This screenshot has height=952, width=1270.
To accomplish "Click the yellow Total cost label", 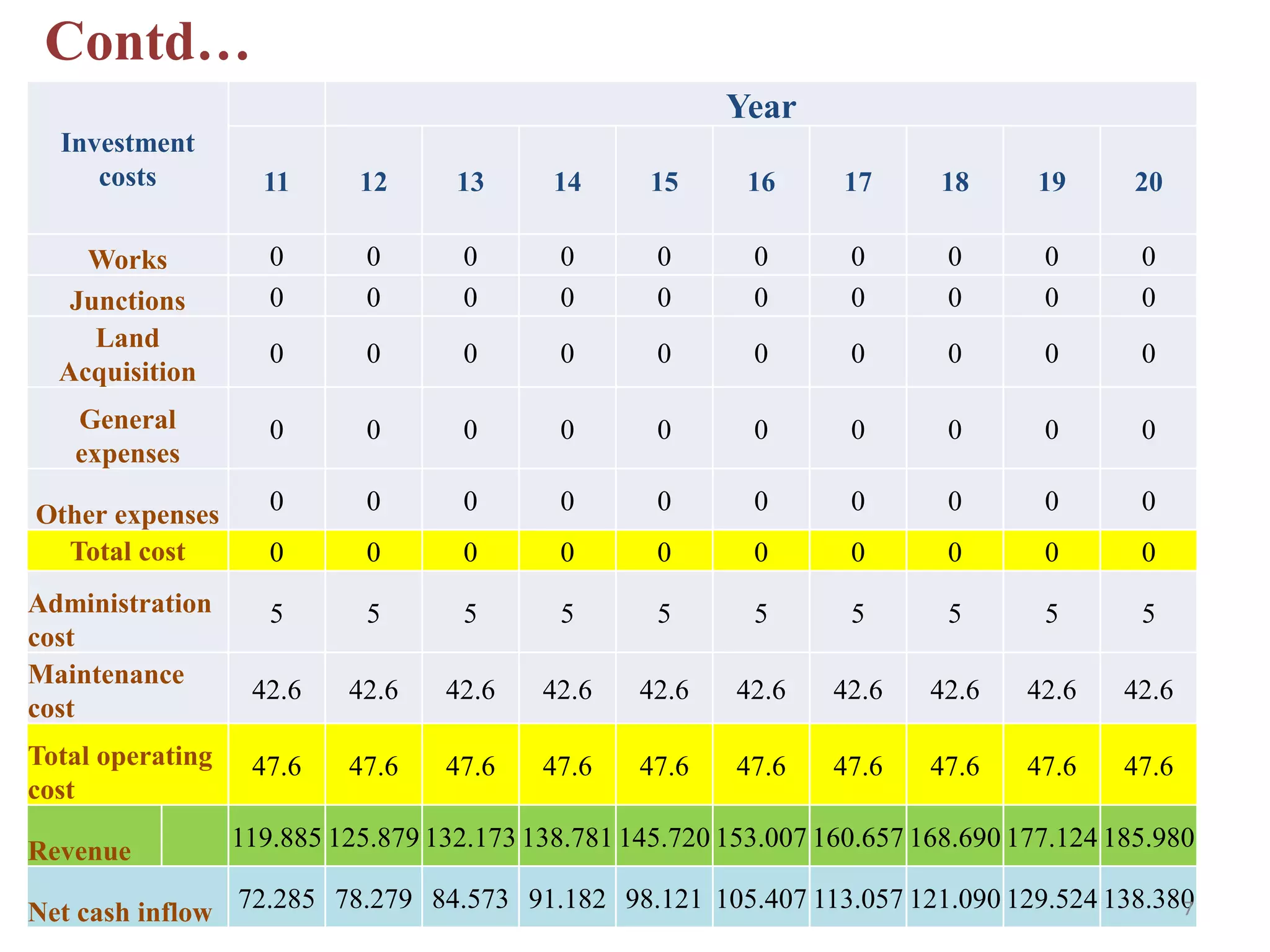I will pyautogui.click(x=128, y=551).
